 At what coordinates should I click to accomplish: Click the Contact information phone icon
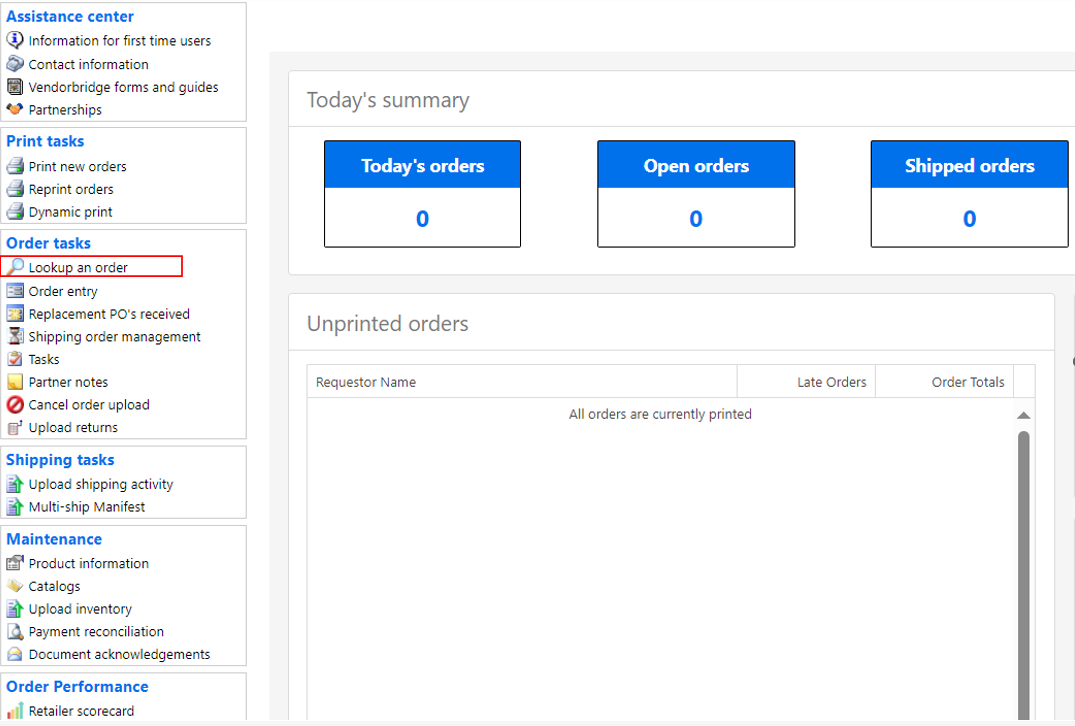click(15, 64)
